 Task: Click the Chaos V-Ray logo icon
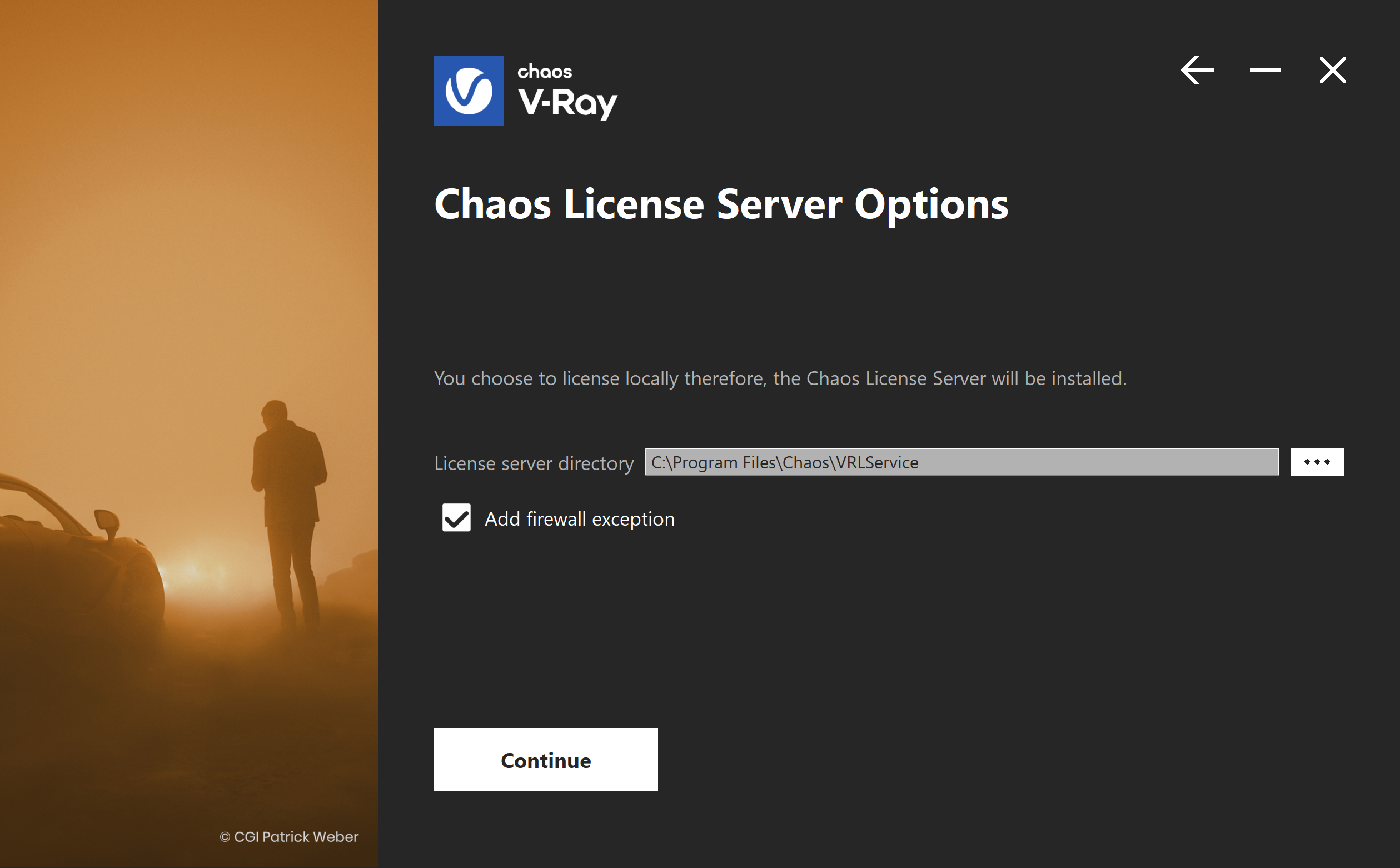tap(469, 91)
